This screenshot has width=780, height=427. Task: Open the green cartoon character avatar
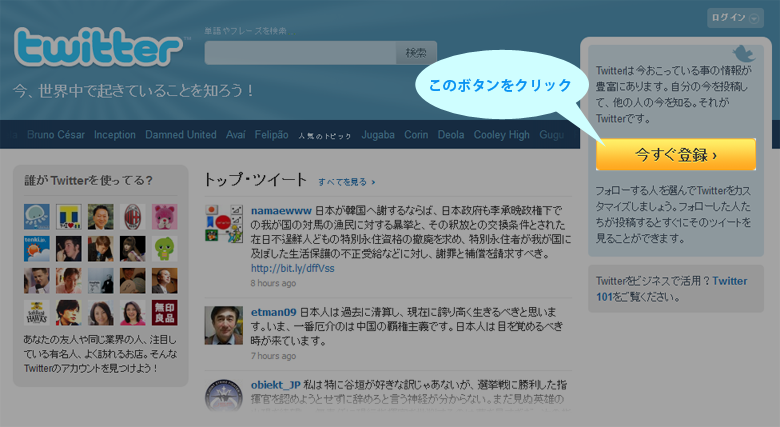pyautogui.click(x=165, y=248)
